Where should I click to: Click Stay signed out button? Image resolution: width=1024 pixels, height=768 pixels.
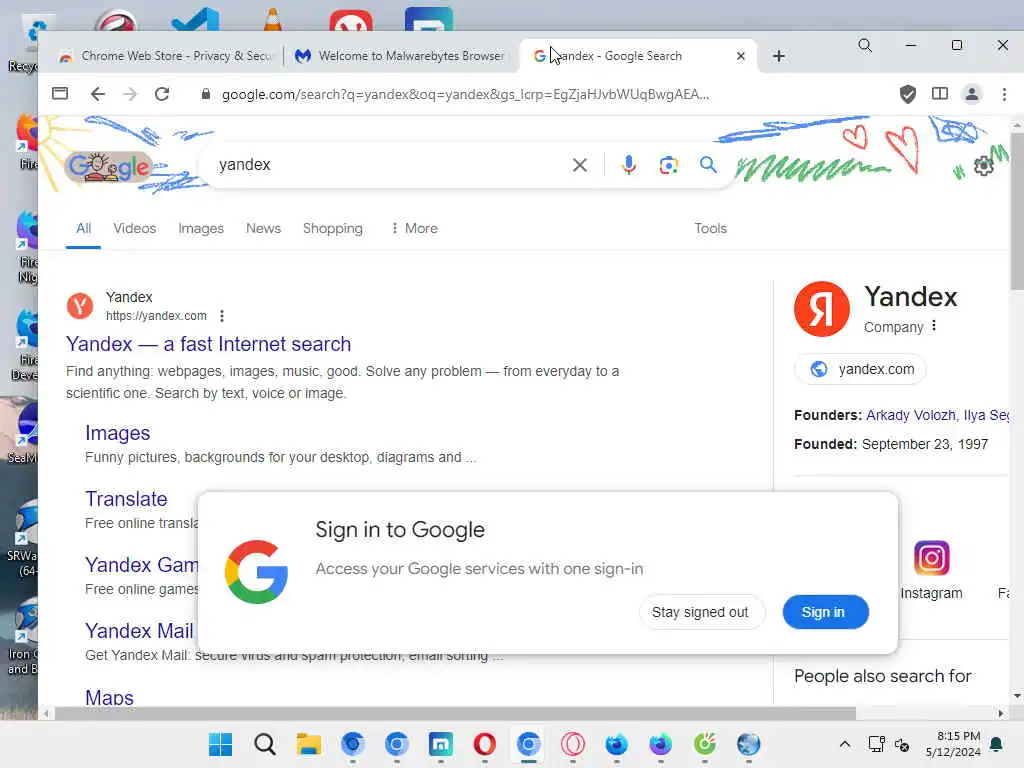pos(700,612)
